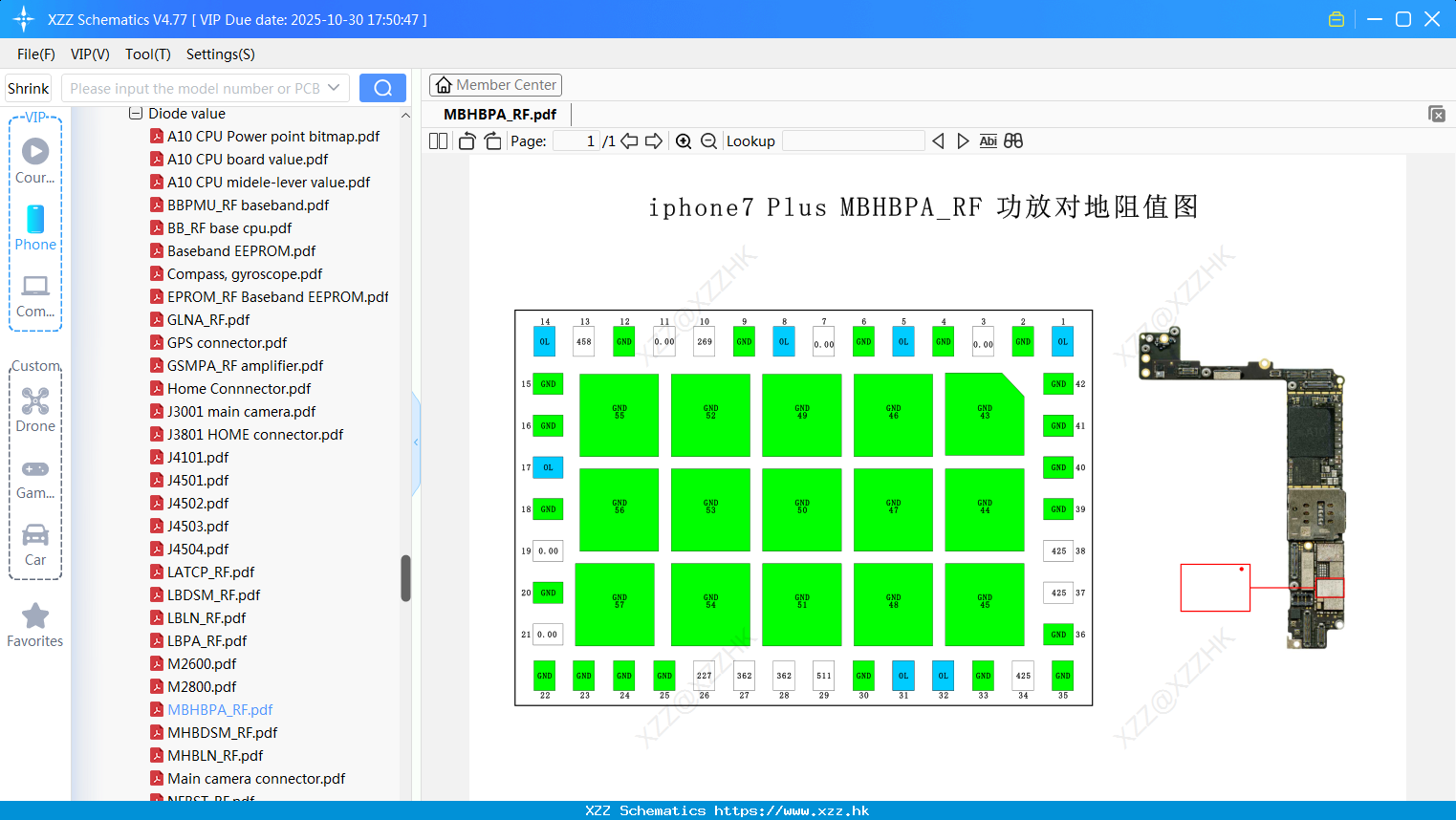
Task: Collapse the Diode value tree node
Action: pos(136,114)
